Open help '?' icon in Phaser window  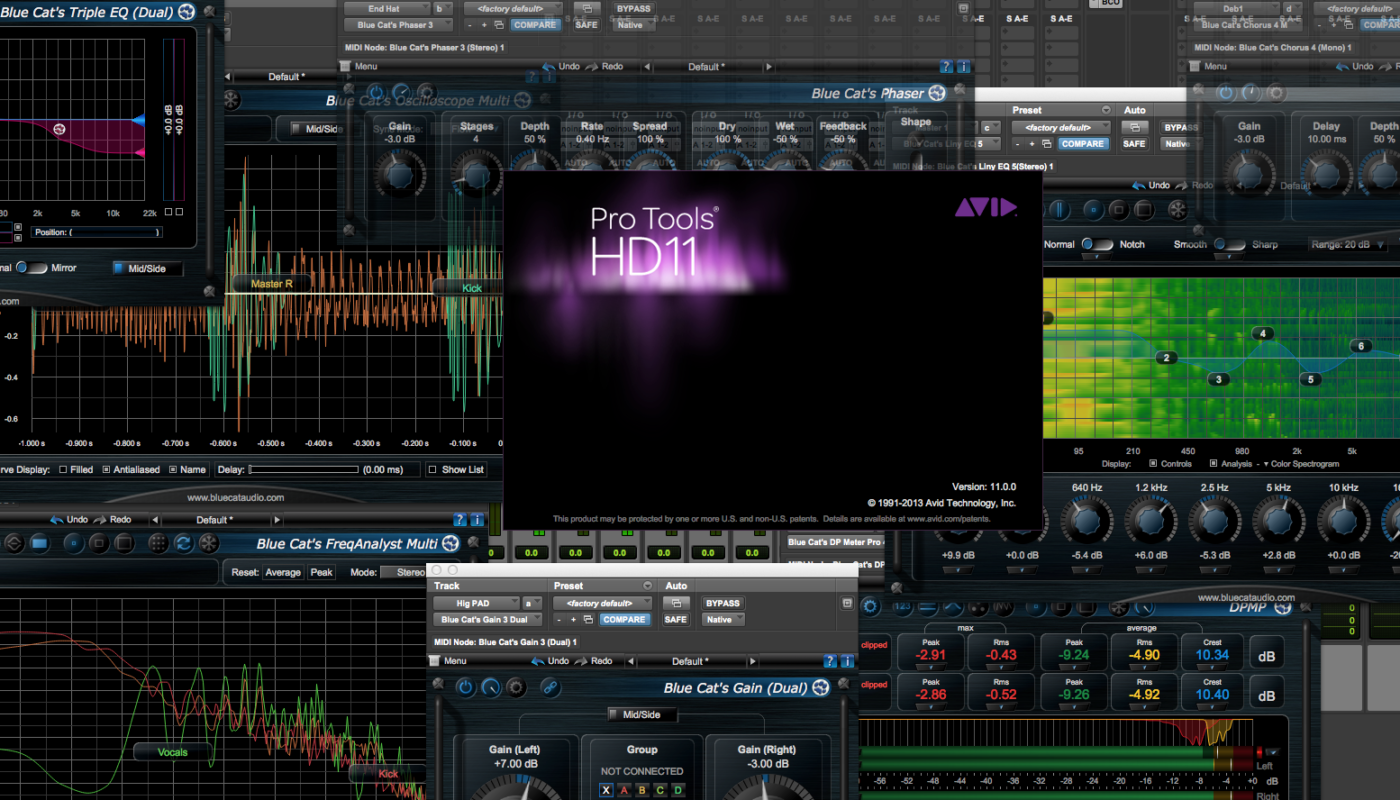[947, 67]
